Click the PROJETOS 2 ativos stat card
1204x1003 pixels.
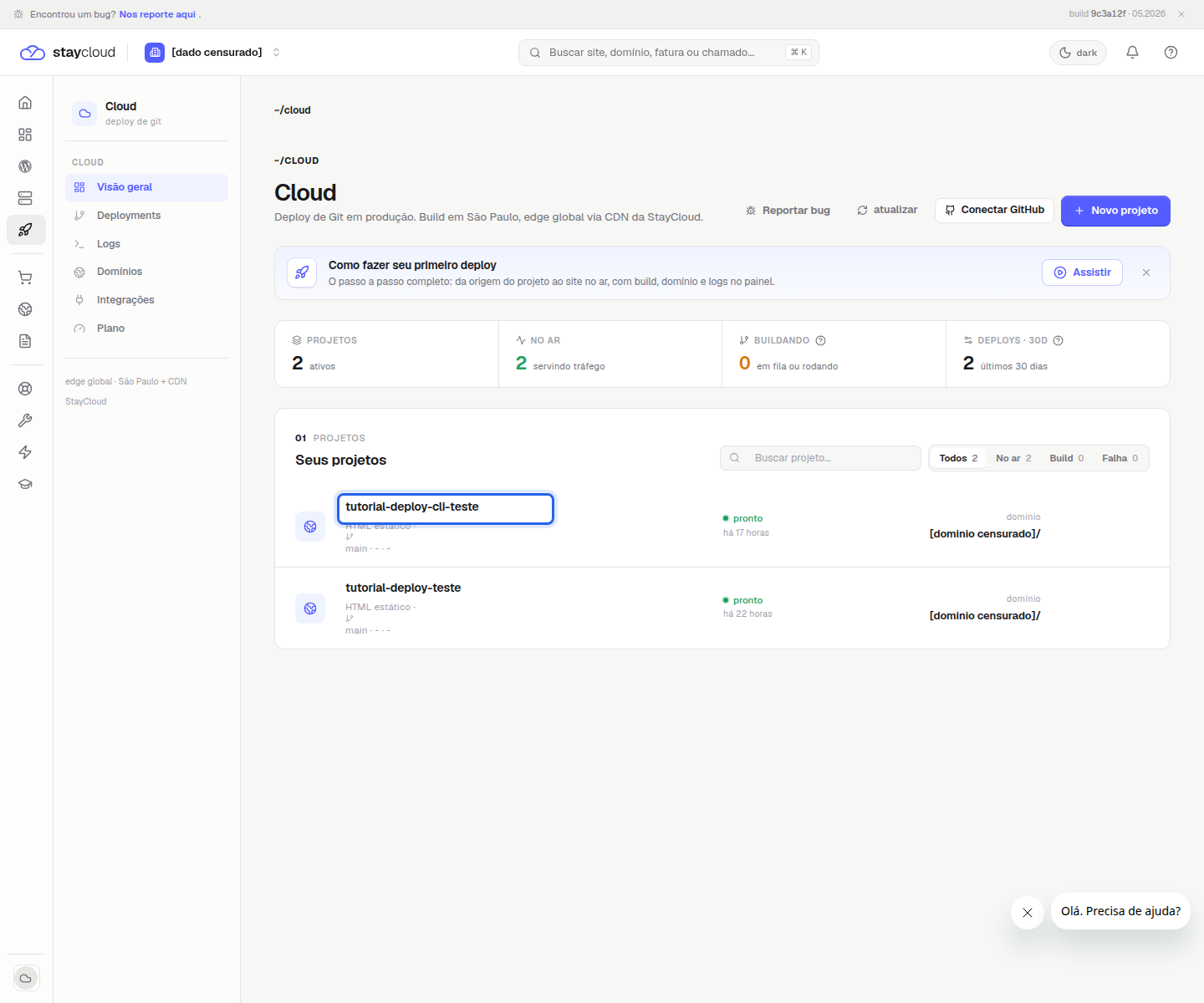[386, 354]
